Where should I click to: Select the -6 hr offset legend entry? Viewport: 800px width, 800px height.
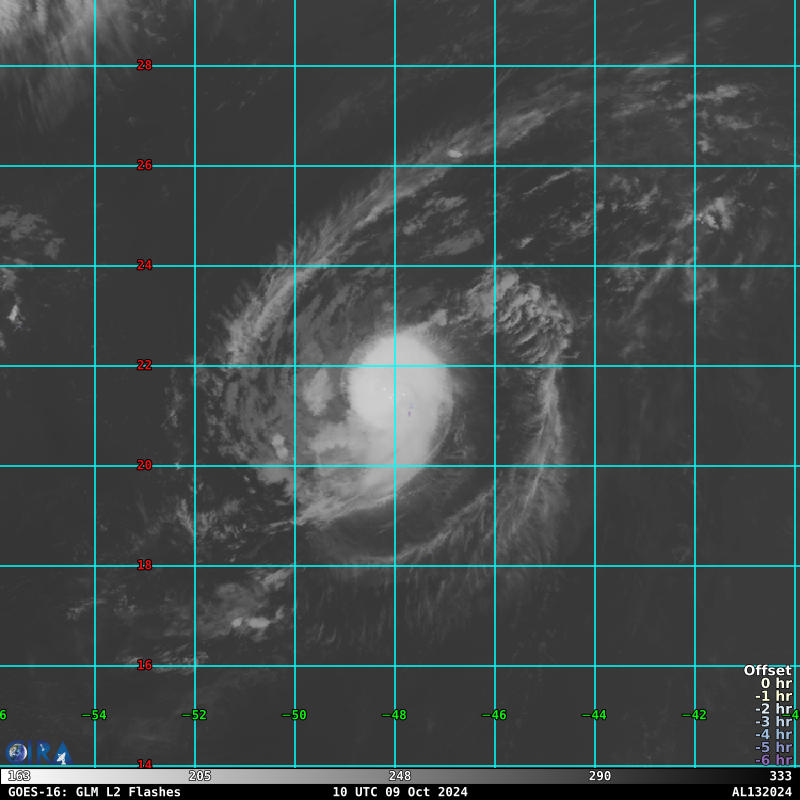(x=773, y=760)
